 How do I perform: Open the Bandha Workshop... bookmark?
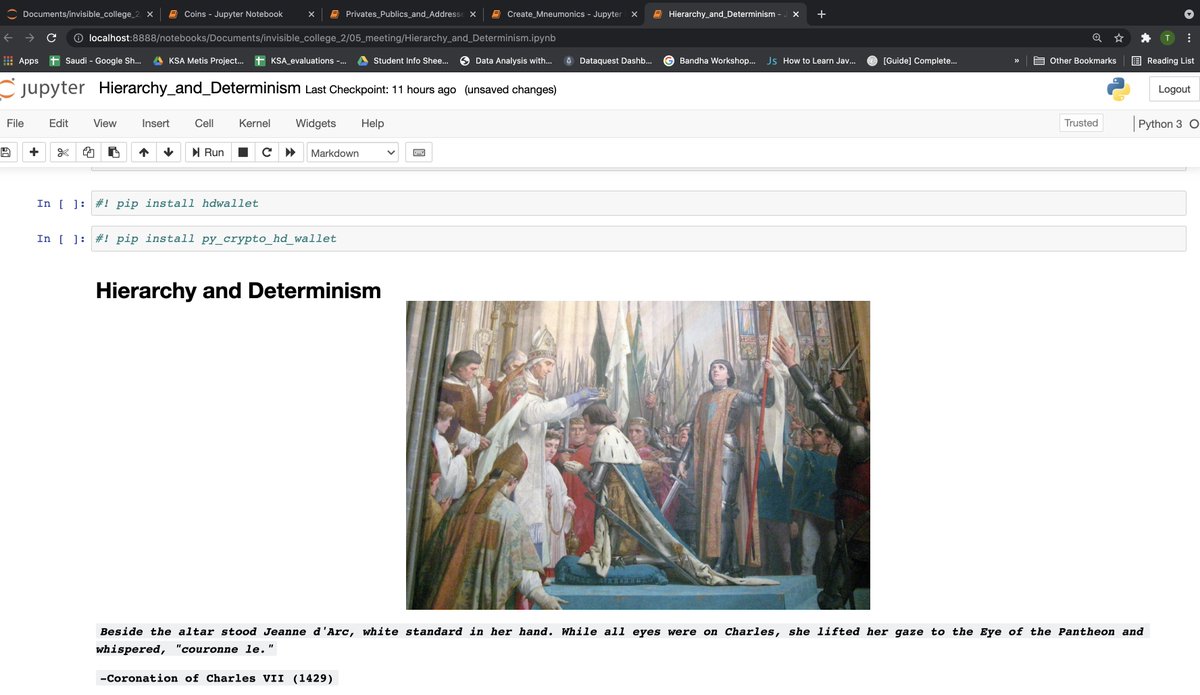pyautogui.click(x=710, y=61)
